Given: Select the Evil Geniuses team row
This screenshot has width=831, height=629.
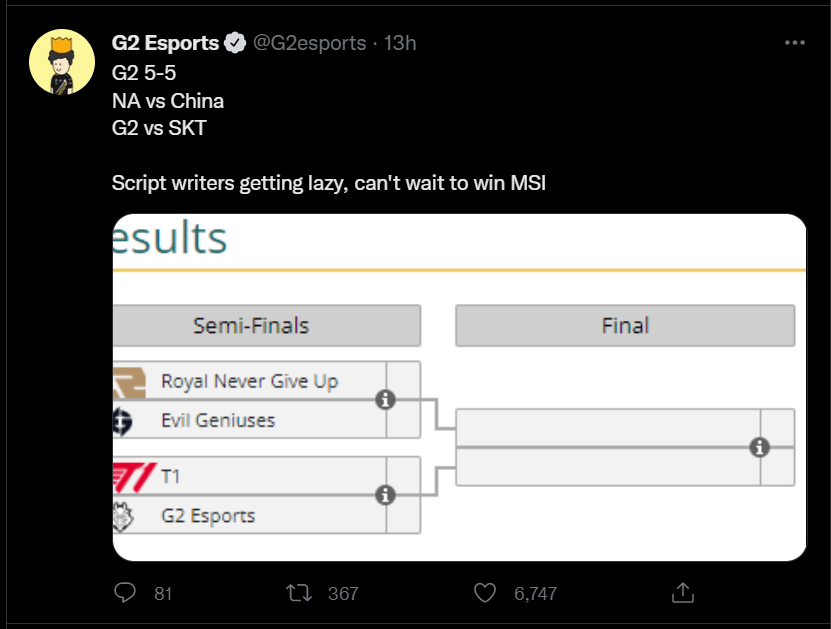Looking at the screenshot, I should tap(267, 420).
